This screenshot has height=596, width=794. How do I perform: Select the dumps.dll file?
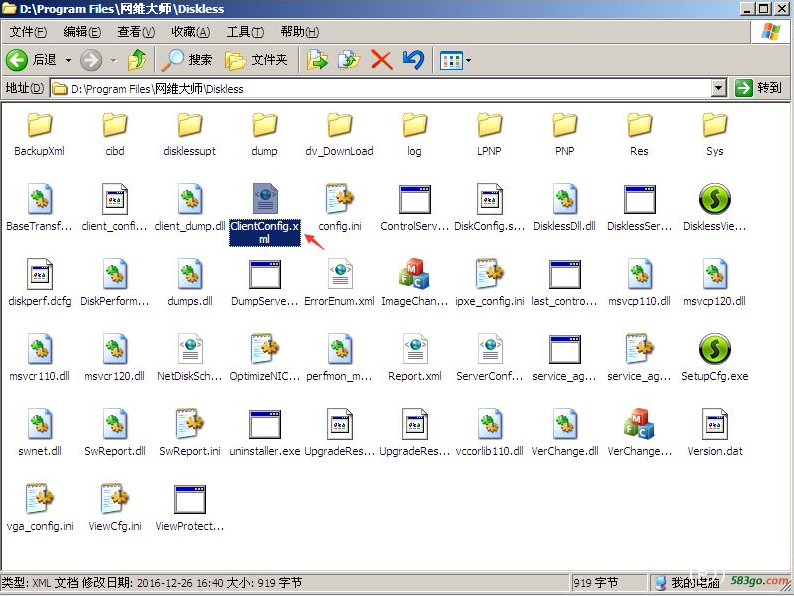click(x=190, y=283)
